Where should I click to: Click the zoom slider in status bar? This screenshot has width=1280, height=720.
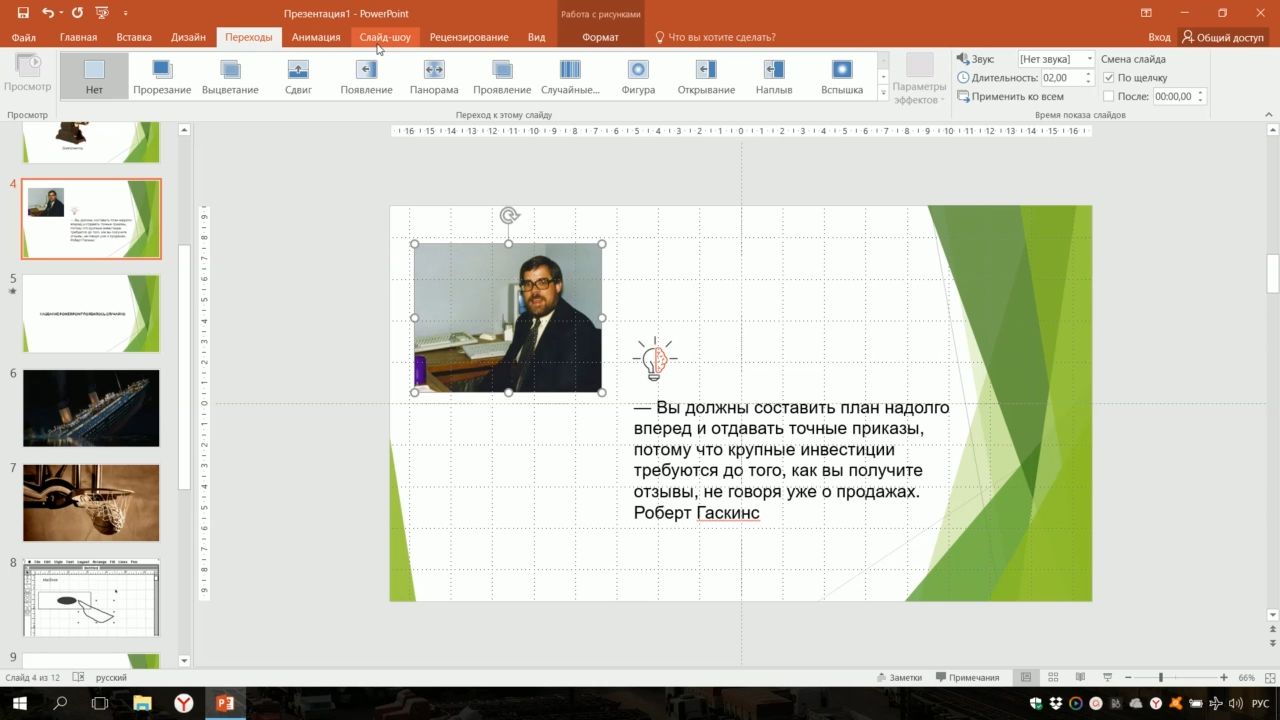tap(1160, 678)
